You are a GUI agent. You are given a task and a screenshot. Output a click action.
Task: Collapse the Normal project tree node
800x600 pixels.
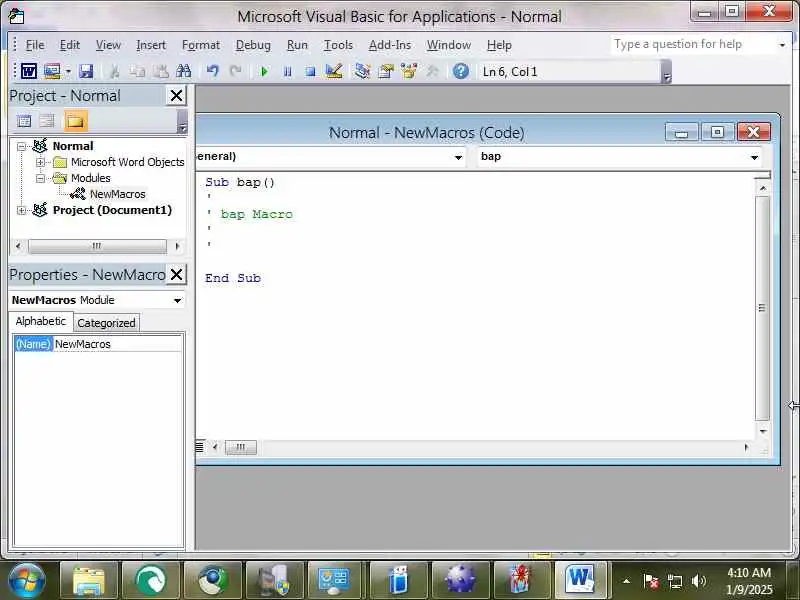[21, 146]
